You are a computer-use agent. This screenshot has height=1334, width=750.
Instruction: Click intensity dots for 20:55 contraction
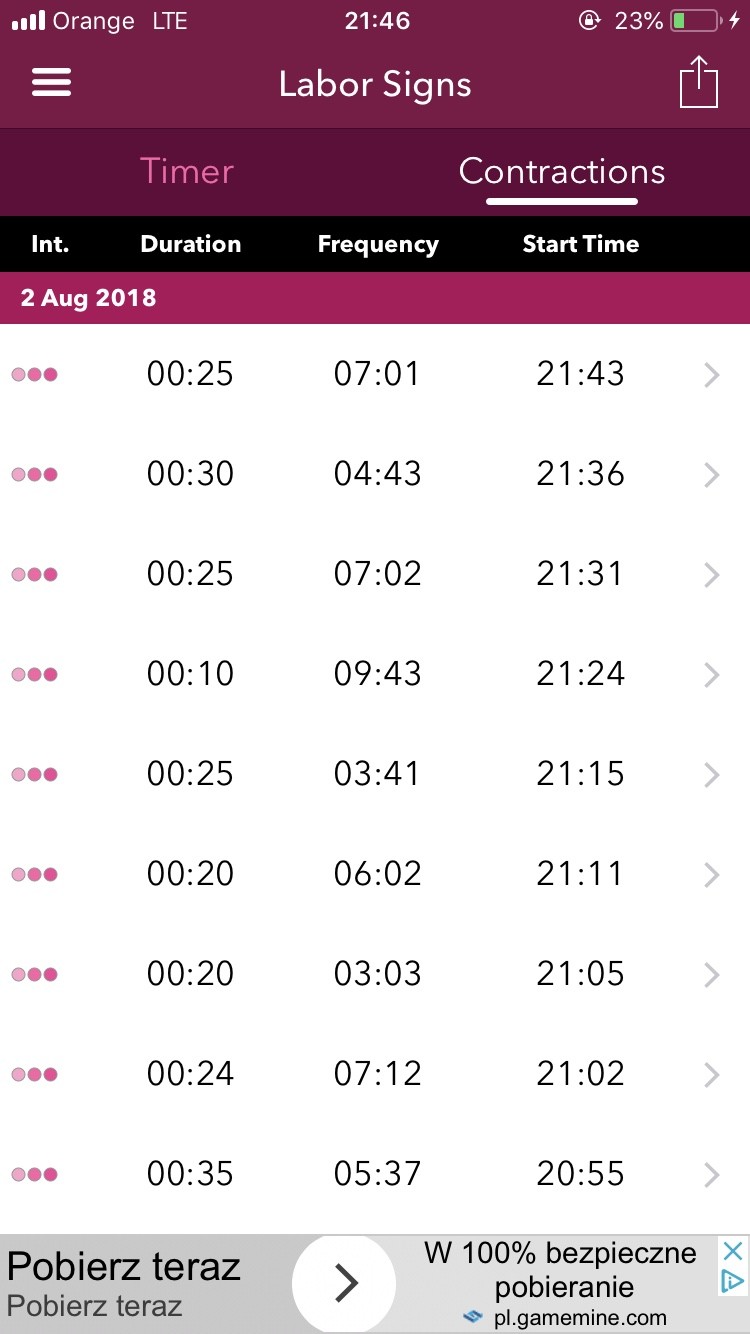(34, 1175)
